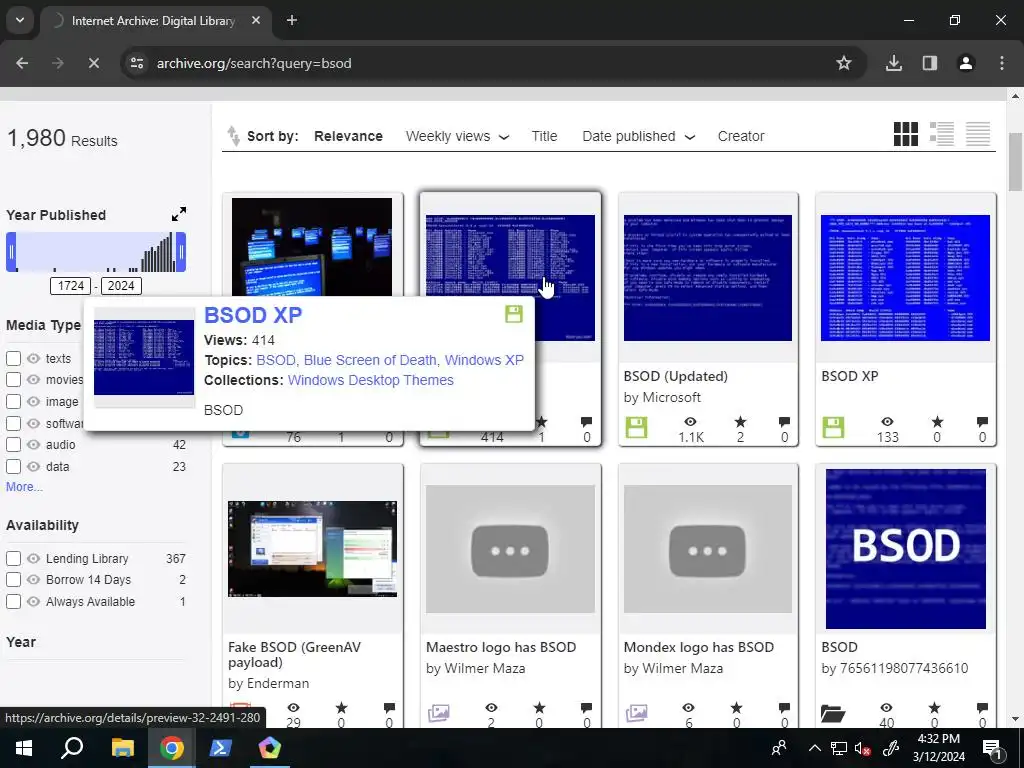This screenshot has height=768, width=1024.
Task: Click the page vertical scrollbar thumb
Action: pos(1015,161)
